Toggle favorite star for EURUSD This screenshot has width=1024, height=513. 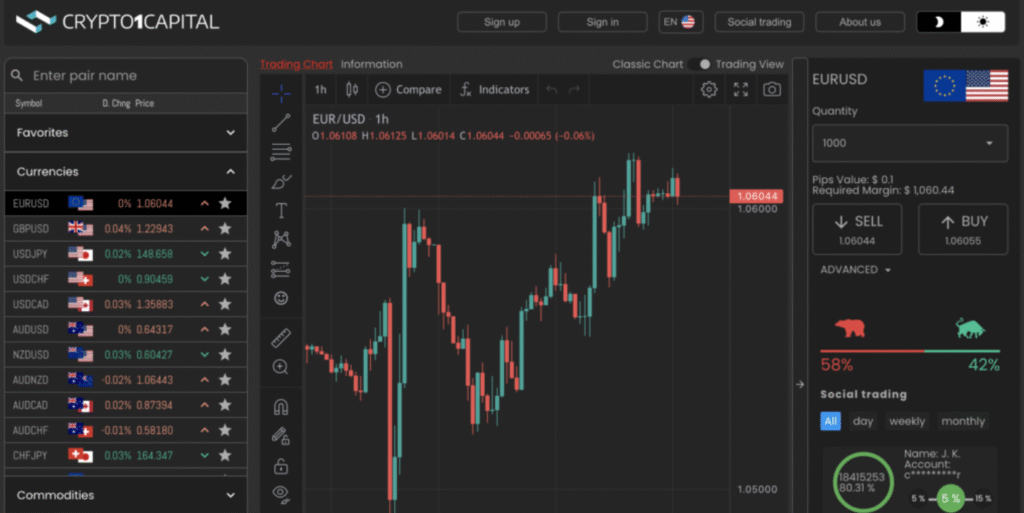(225, 203)
